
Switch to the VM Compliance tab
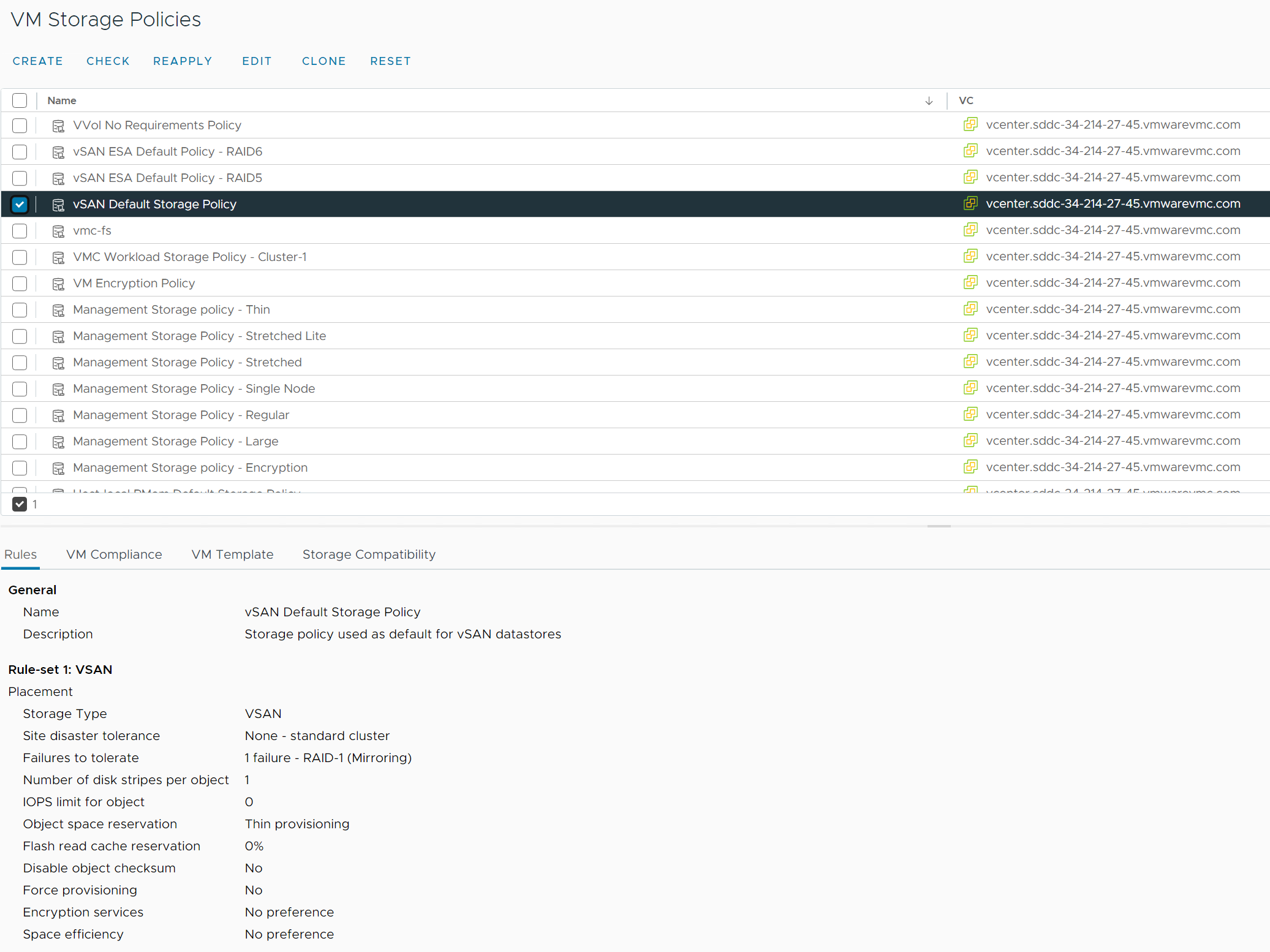coord(114,554)
